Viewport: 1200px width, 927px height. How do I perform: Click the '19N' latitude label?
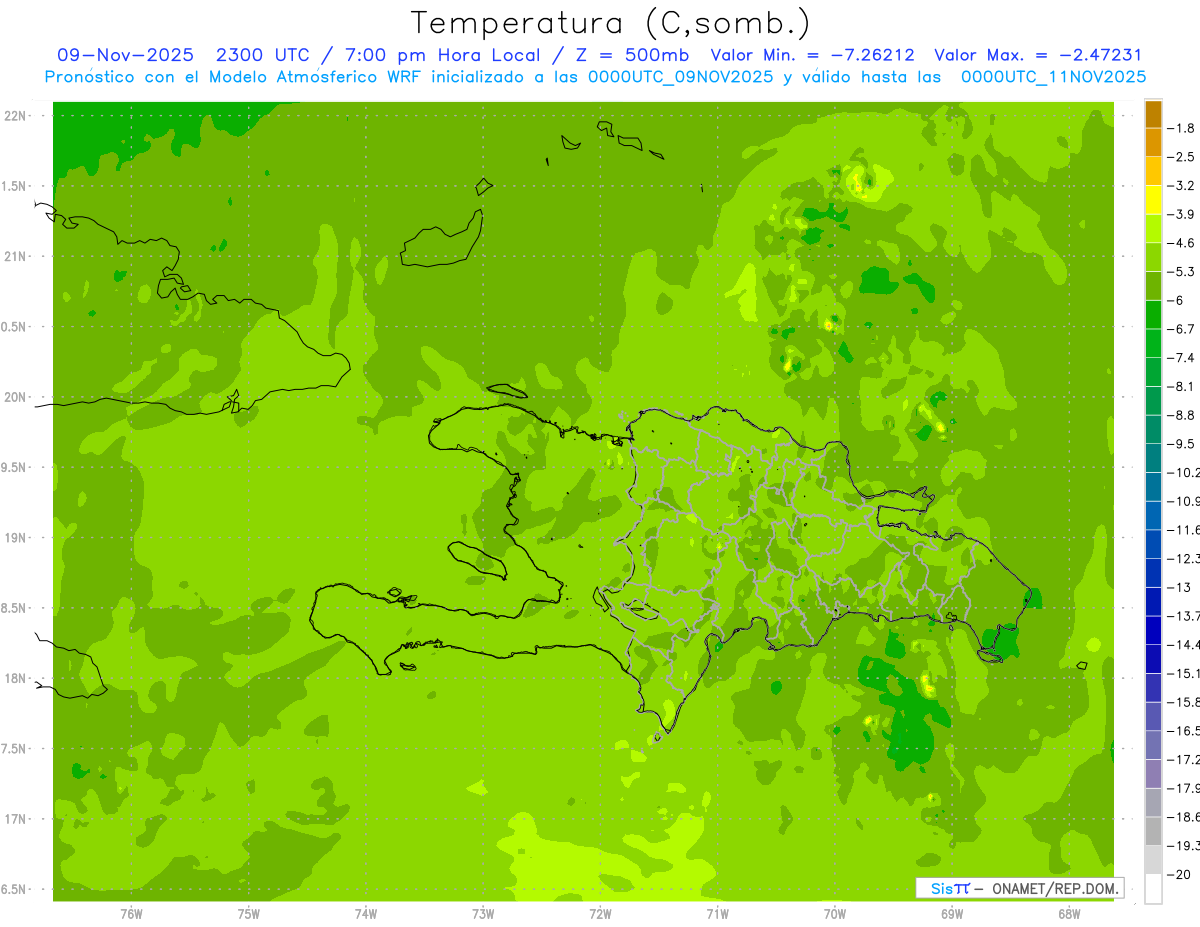coord(16,537)
